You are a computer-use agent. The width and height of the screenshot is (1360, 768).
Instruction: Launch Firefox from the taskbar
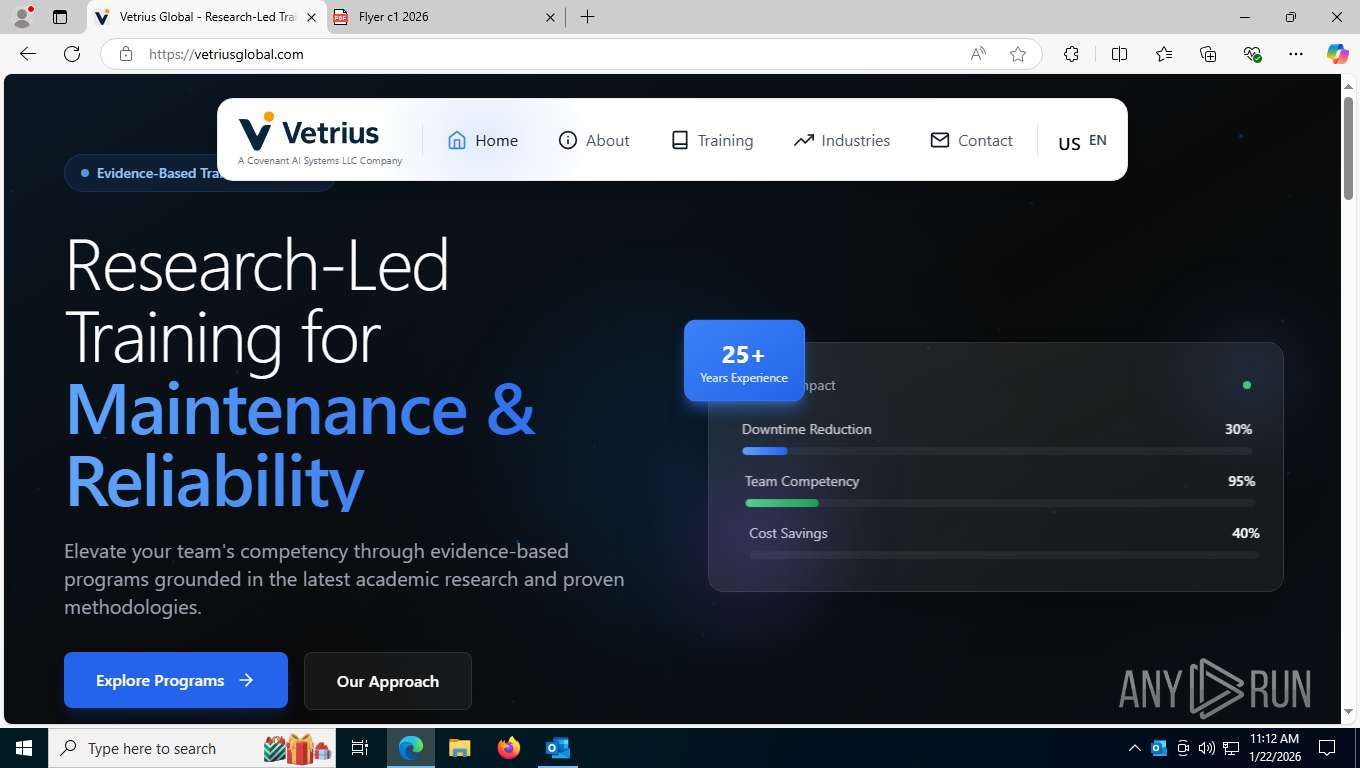[509, 748]
